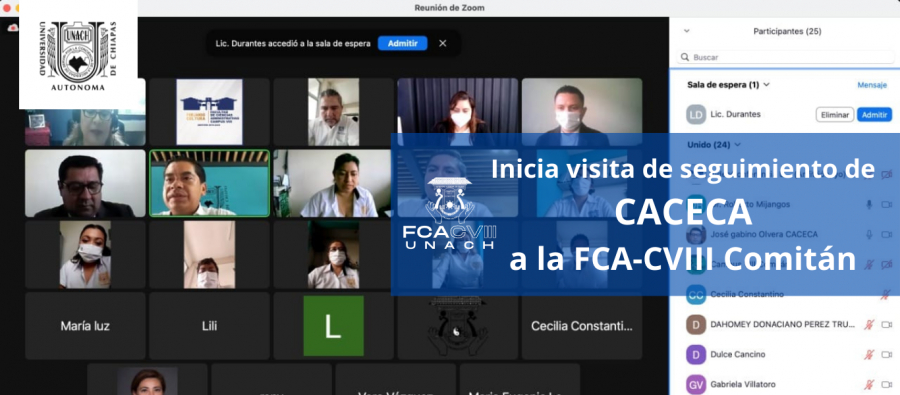Collapse the Sala de espera section
Viewport: 900px width, 395px height.
[766, 85]
